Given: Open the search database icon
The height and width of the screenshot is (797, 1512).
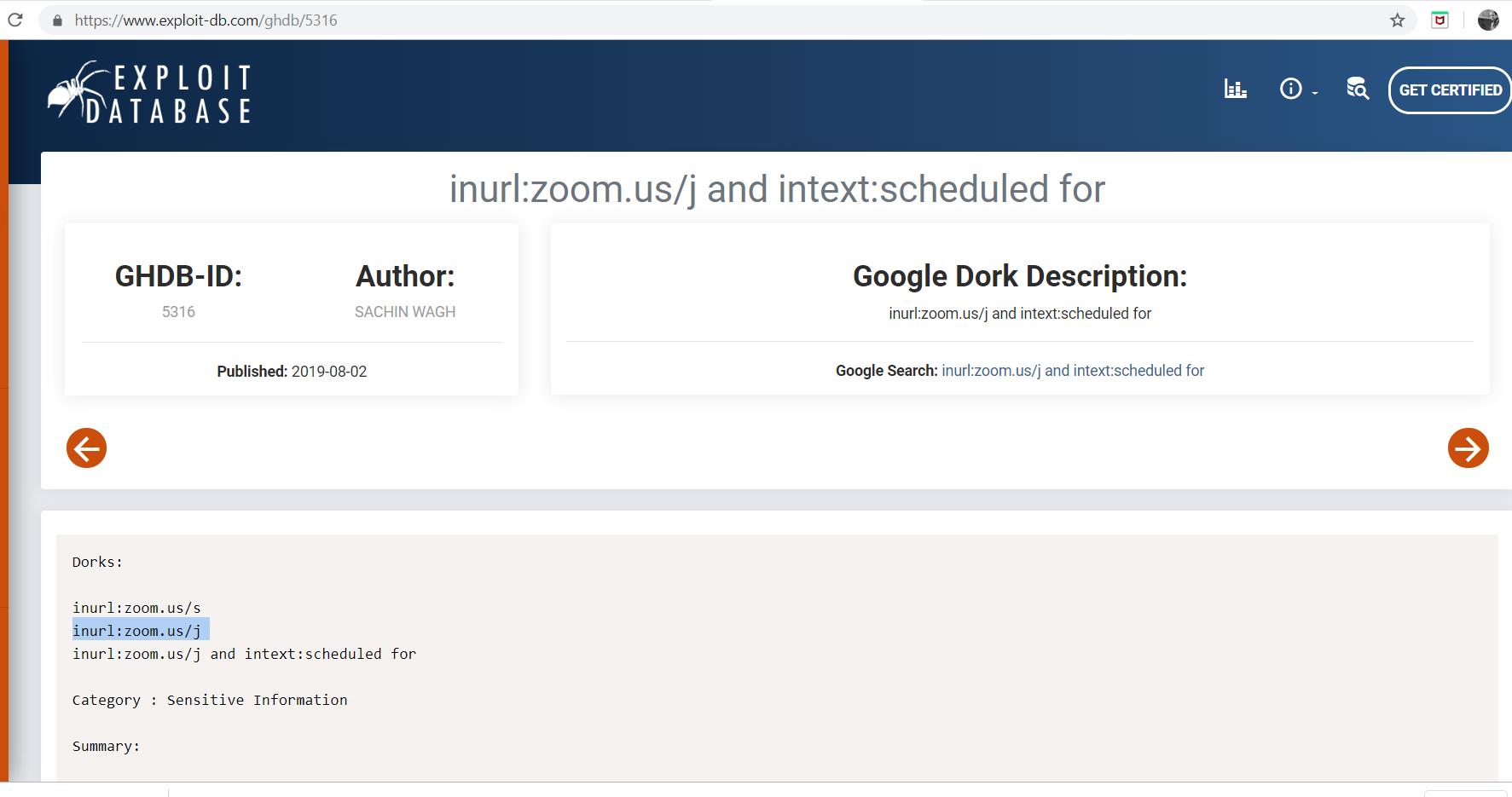Looking at the screenshot, I should [x=1358, y=89].
